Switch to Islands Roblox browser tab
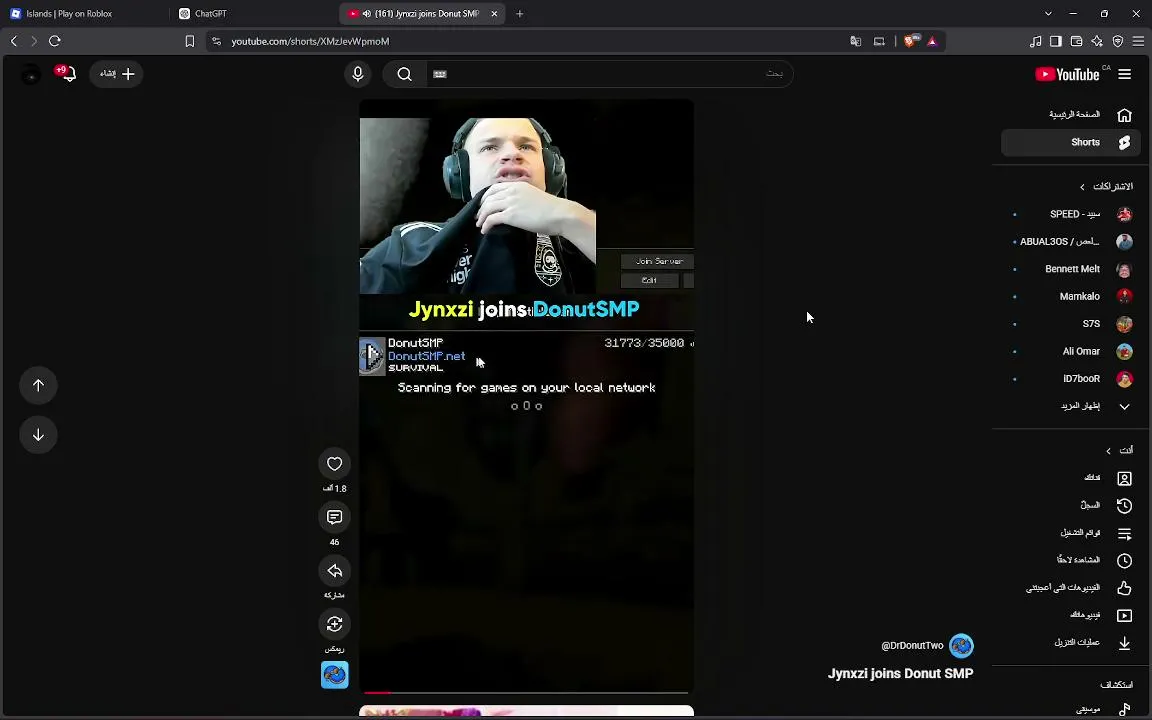Viewport: 1152px width, 720px height. point(84,13)
